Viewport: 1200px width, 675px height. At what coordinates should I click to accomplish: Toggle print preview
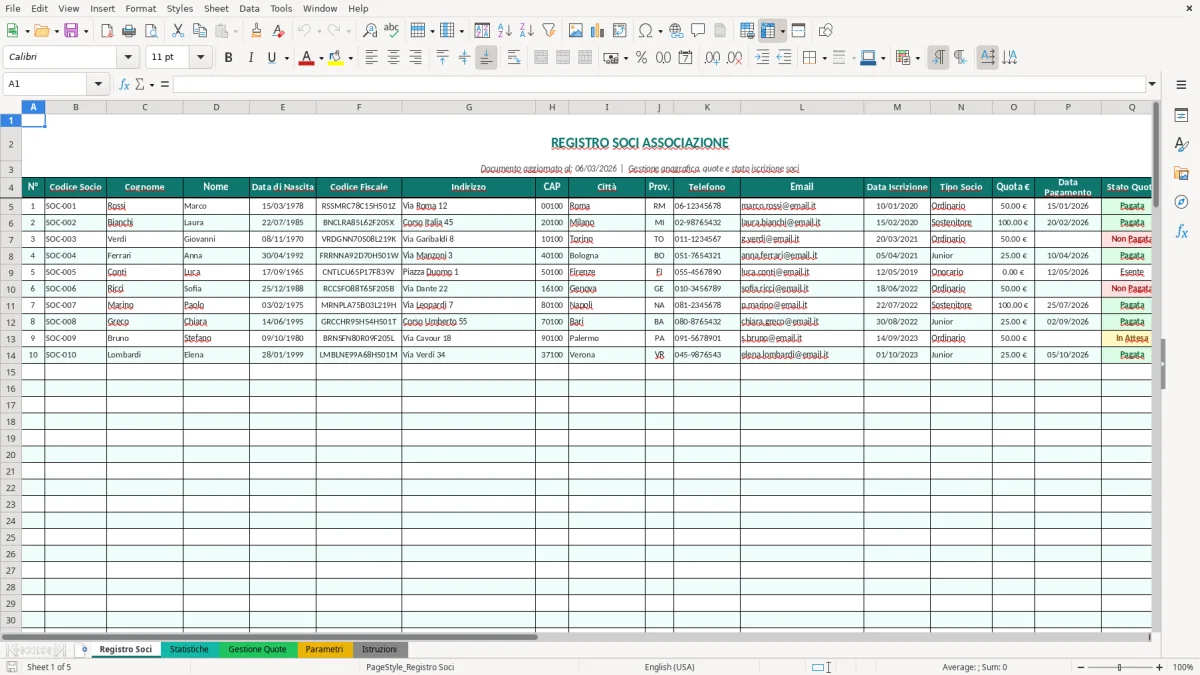click(150, 31)
